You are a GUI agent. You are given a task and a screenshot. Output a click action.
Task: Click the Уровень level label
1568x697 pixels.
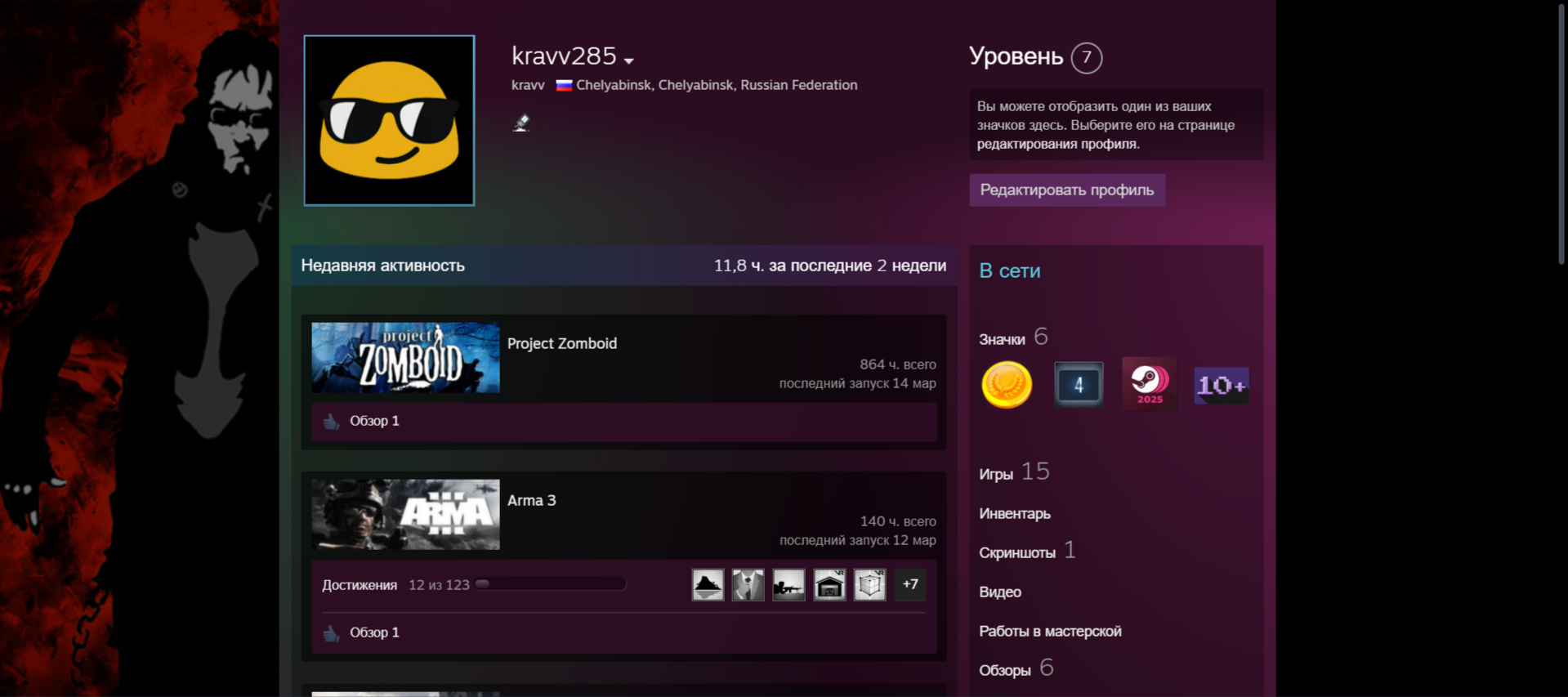(x=1016, y=56)
